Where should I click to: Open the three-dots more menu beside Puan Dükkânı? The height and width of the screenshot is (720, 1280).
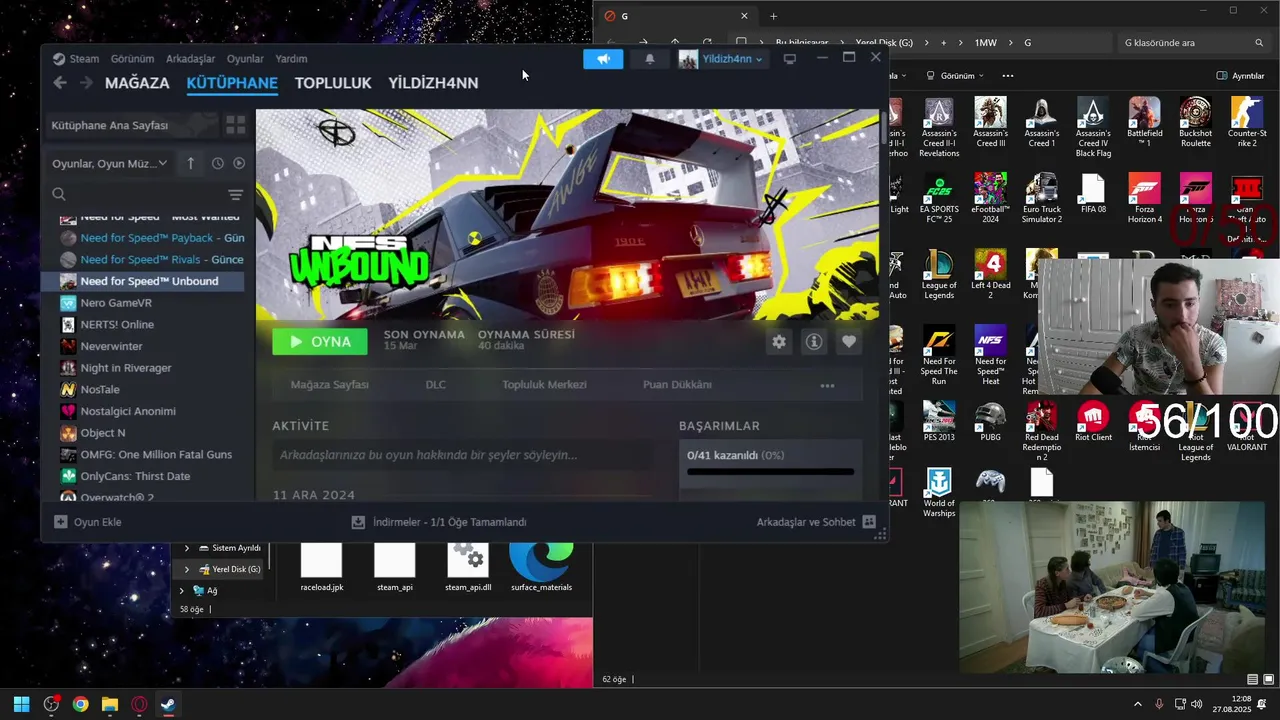point(827,385)
